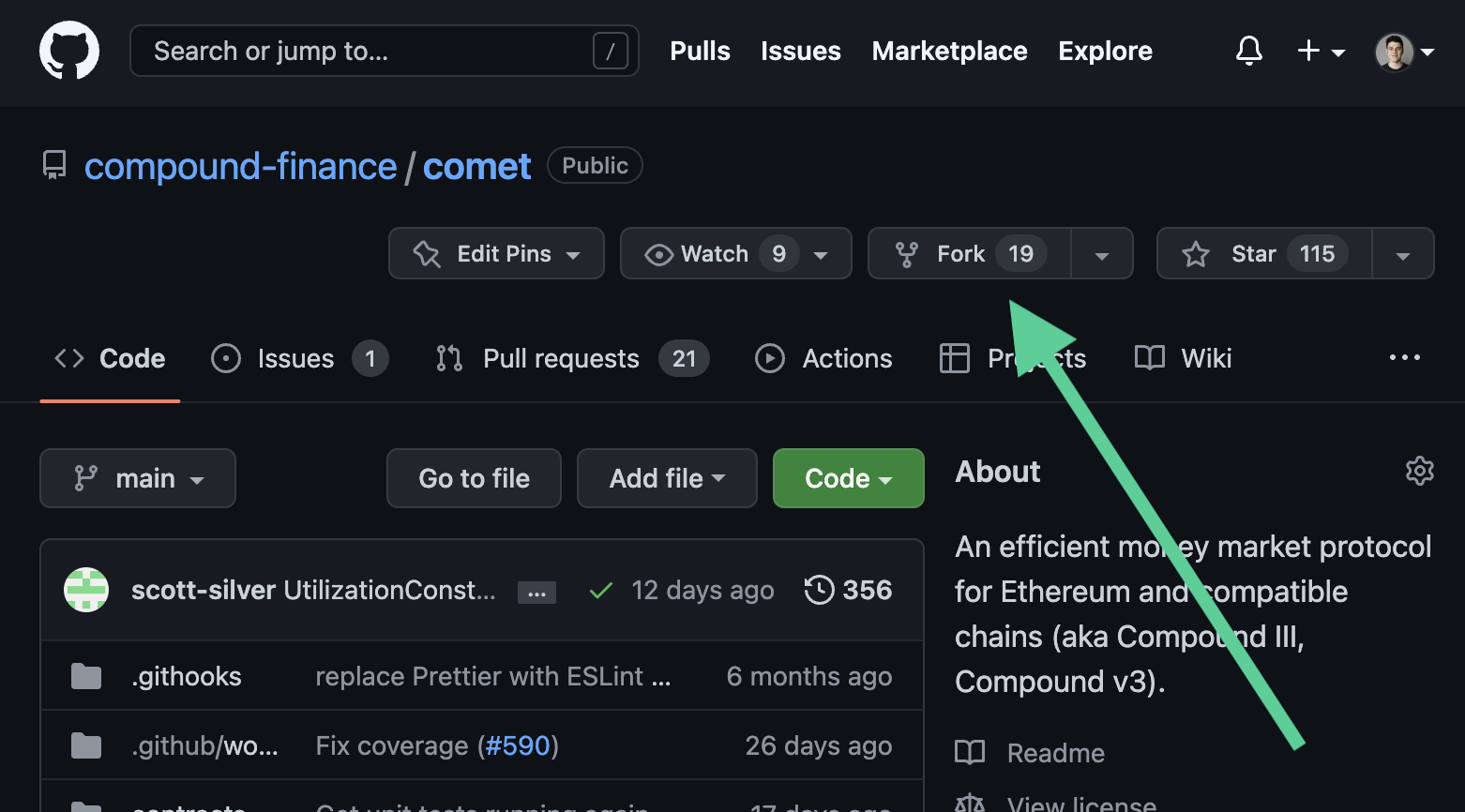Open the replace Prettier with ESLint commit
The width and height of the screenshot is (1465, 812).
pyautogui.click(x=493, y=676)
